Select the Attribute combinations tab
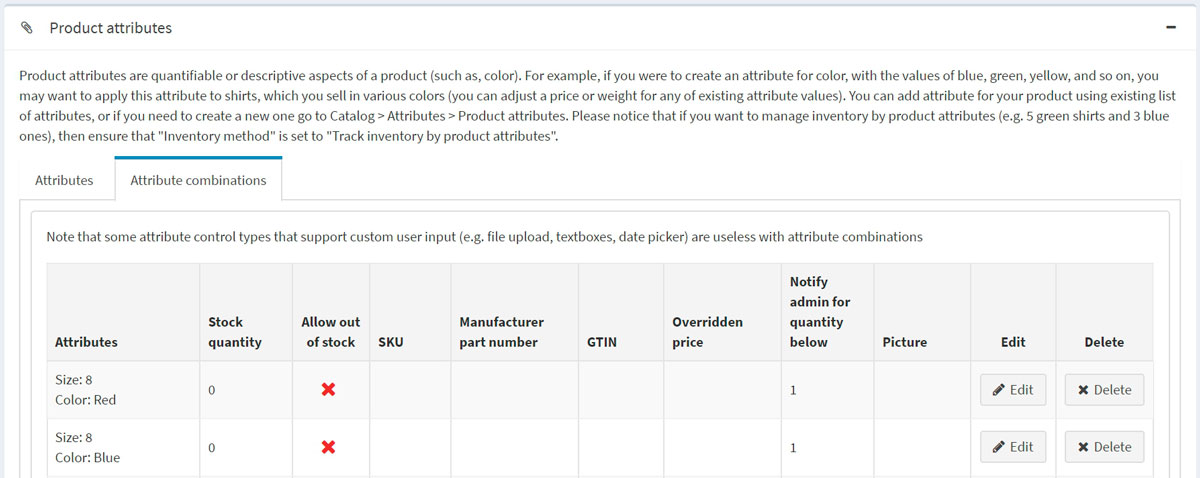The image size is (1200, 478). coord(198,180)
